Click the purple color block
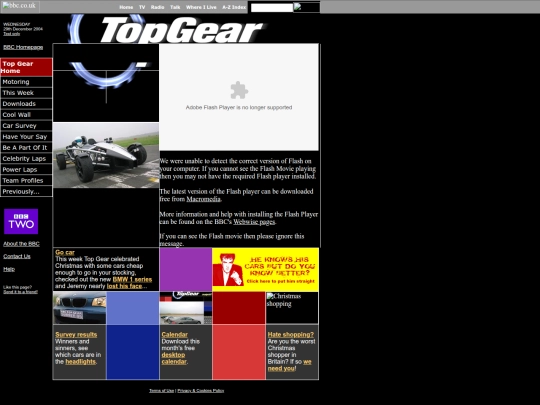Viewport: 540px width, 405px height. pyautogui.click(x=186, y=269)
